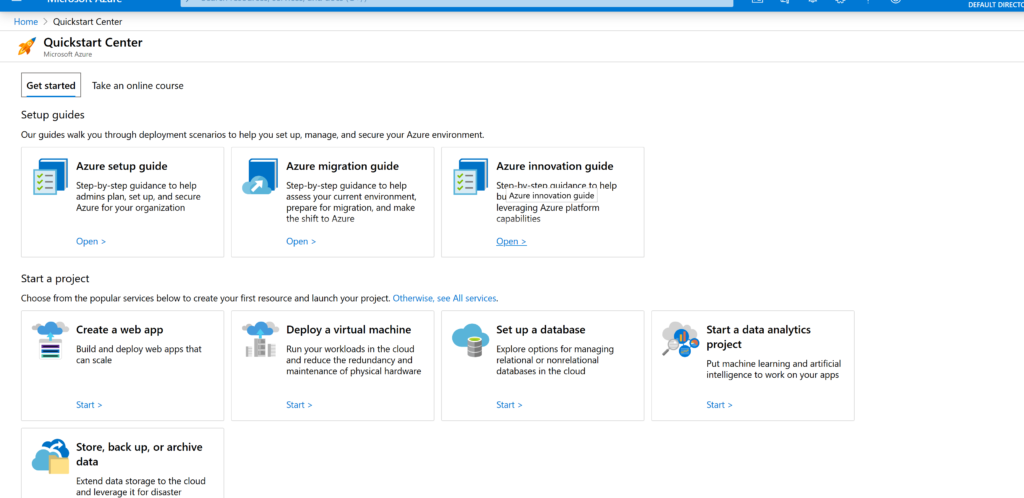Follow Open link under Azure migration guide
1024x498 pixels.
tap(300, 241)
